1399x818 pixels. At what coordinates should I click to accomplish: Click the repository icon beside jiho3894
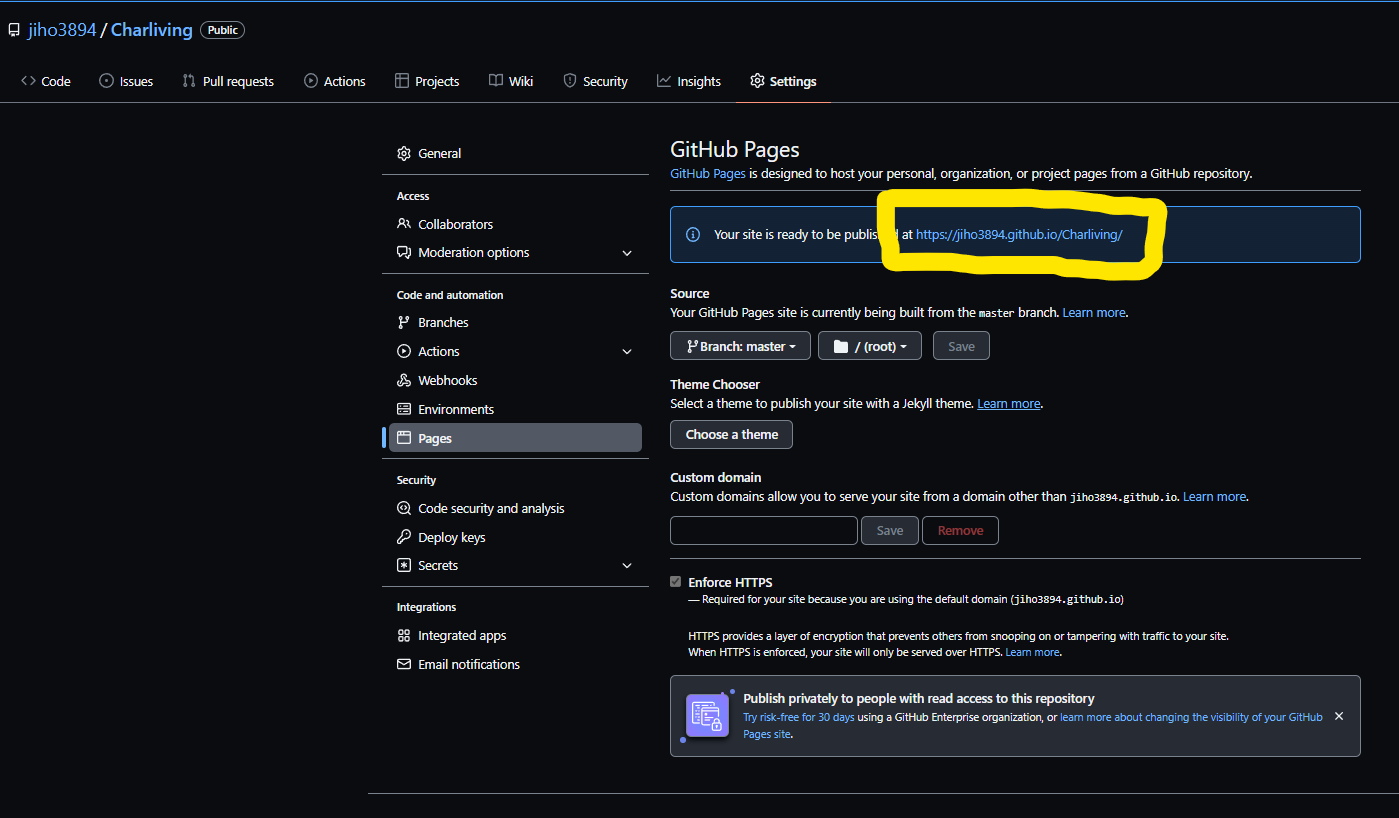[x=14, y=30]
